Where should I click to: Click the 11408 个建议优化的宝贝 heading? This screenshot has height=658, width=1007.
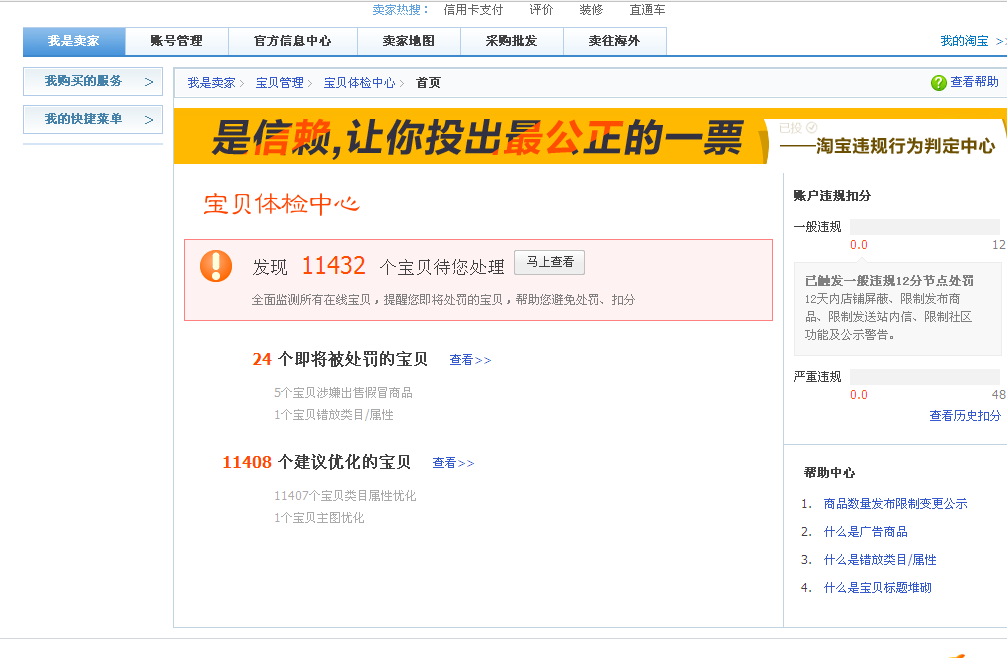317,462
